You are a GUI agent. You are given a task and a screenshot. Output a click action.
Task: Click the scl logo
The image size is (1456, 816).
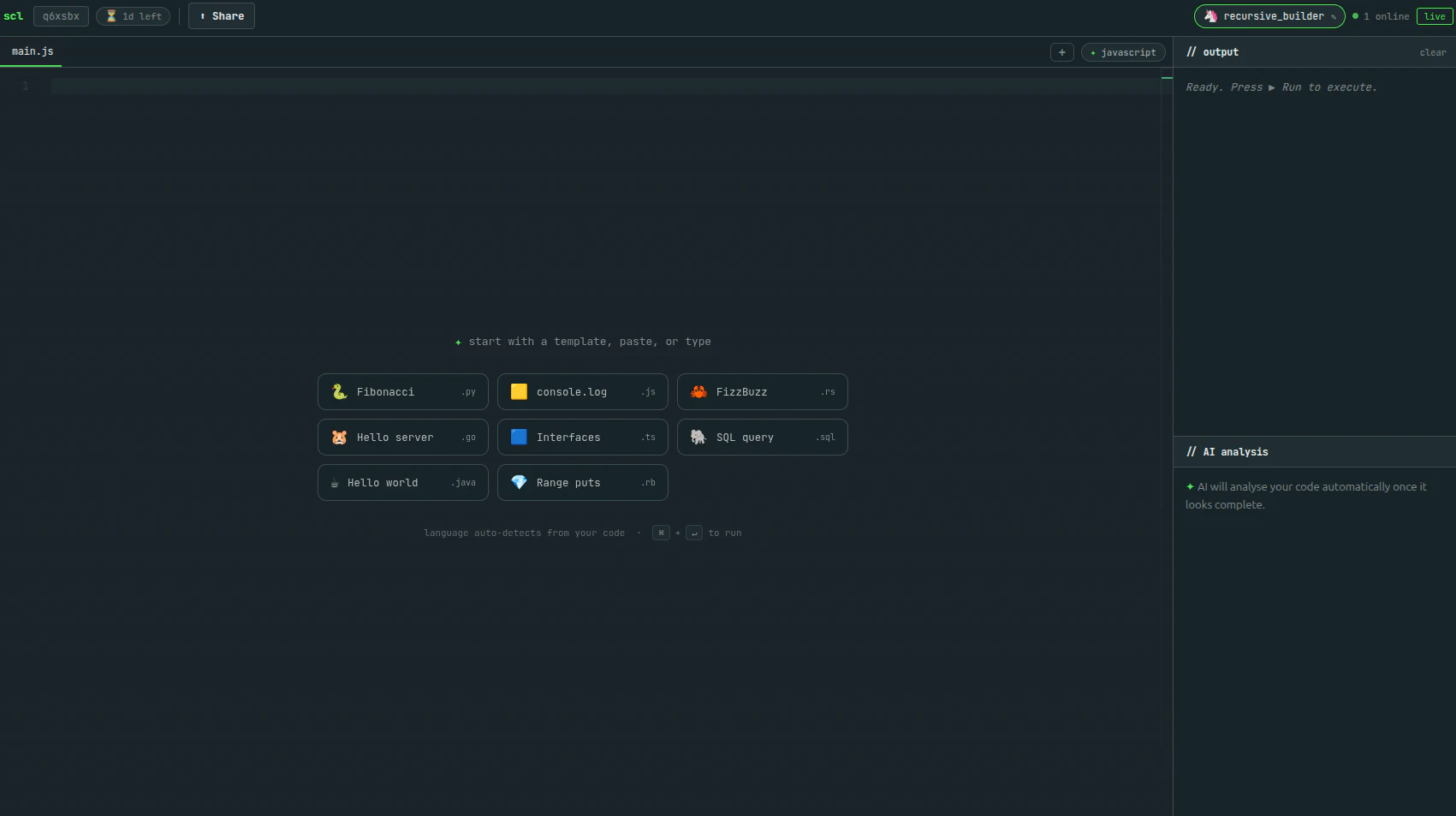coord(14,16)
